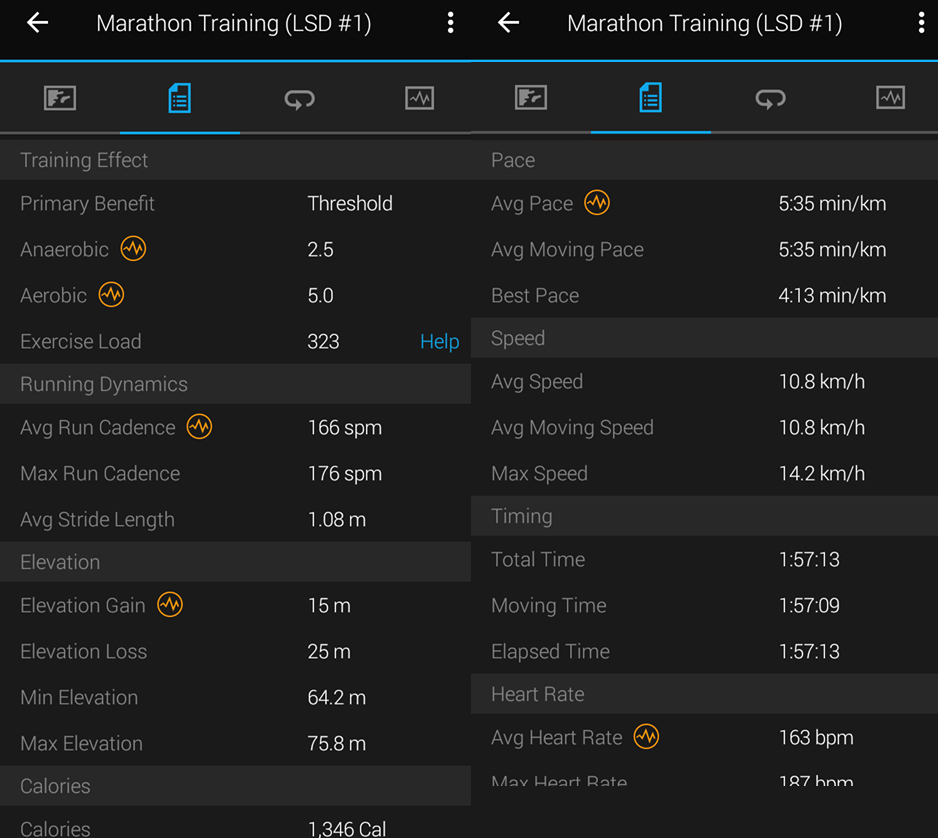Tap the chart icon beside Avg Pace

(597, 203)
